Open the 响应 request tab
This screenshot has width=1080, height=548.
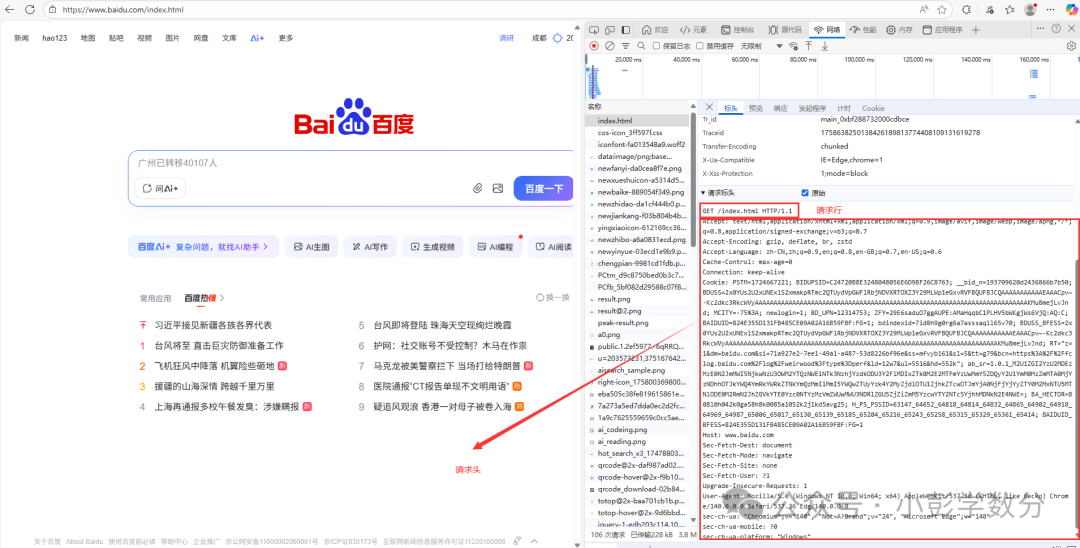pos(780,108)
